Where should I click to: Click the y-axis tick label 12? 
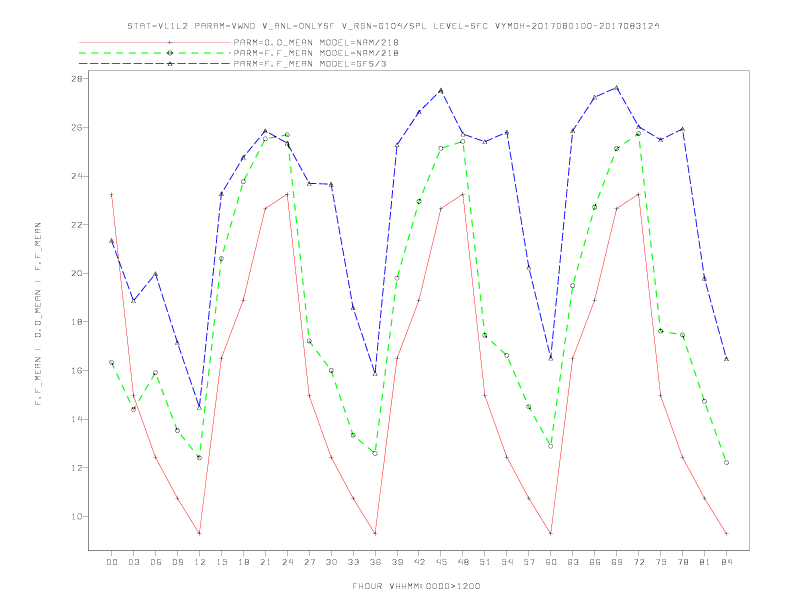[x=76, y=468]
